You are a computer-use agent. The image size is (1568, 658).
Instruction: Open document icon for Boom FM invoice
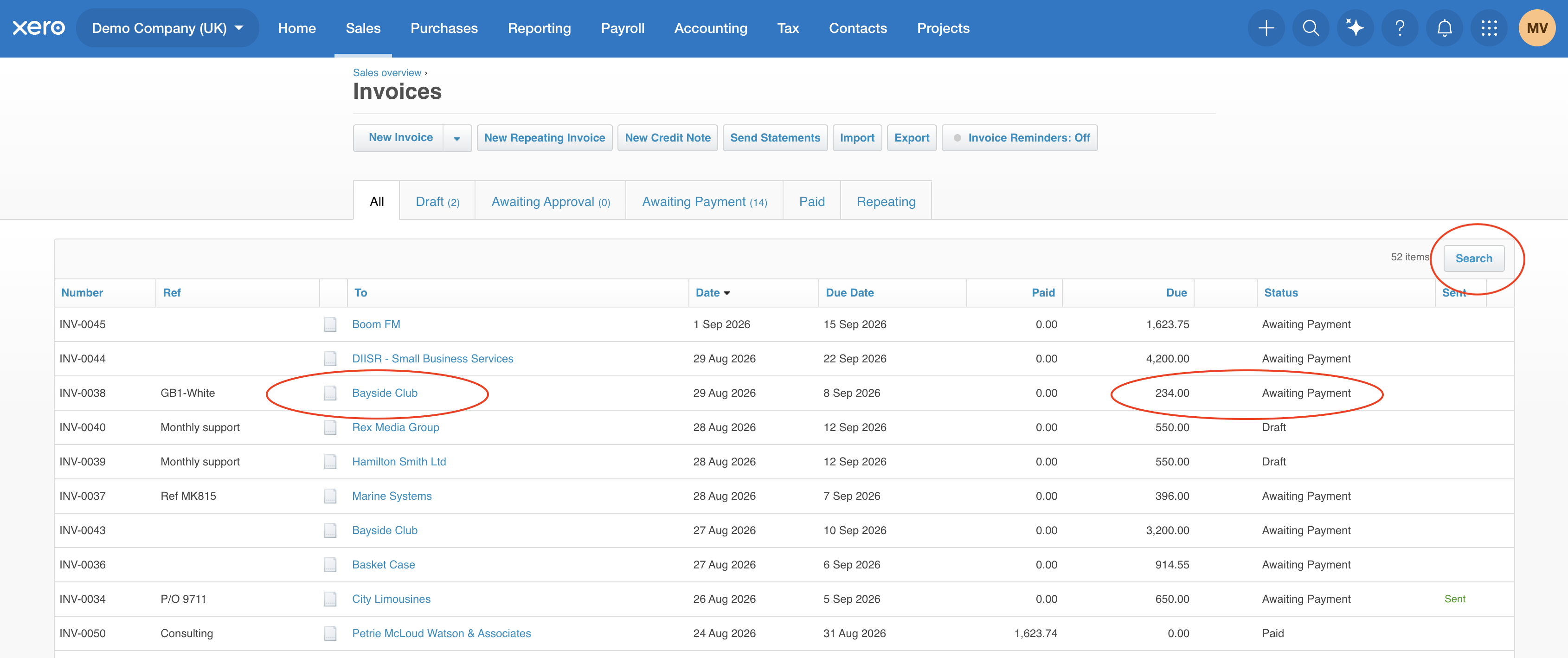[x=330, y=324]
